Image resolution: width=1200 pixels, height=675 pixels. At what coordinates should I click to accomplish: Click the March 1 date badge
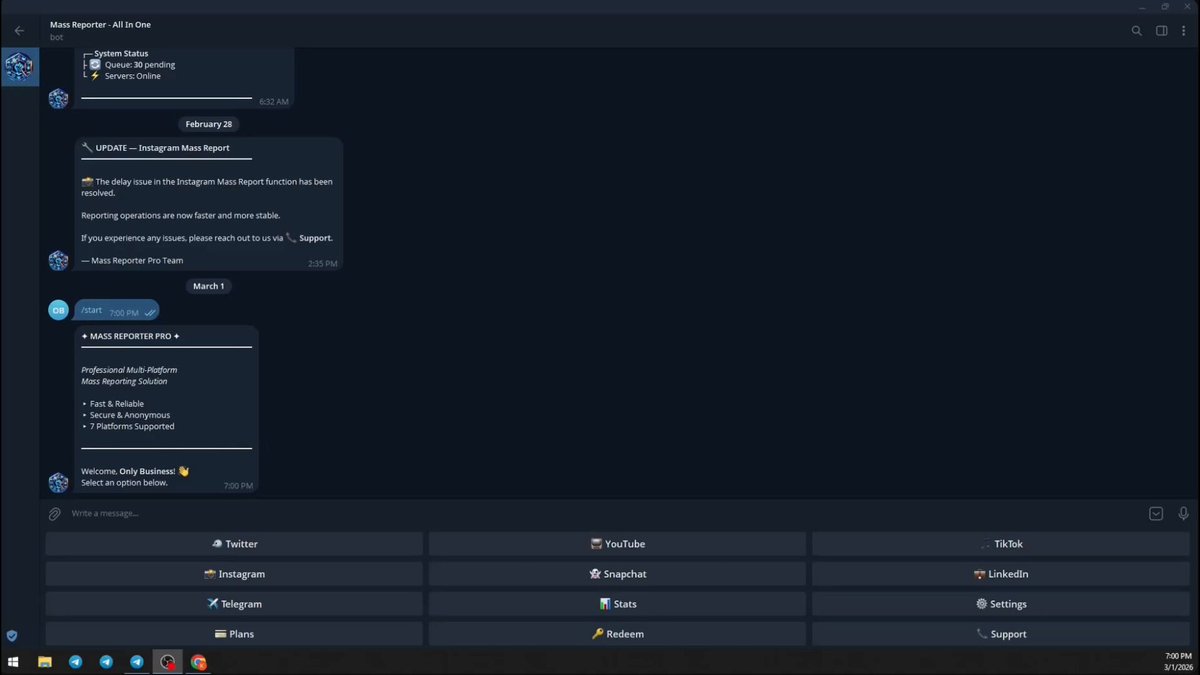(209, 286)
